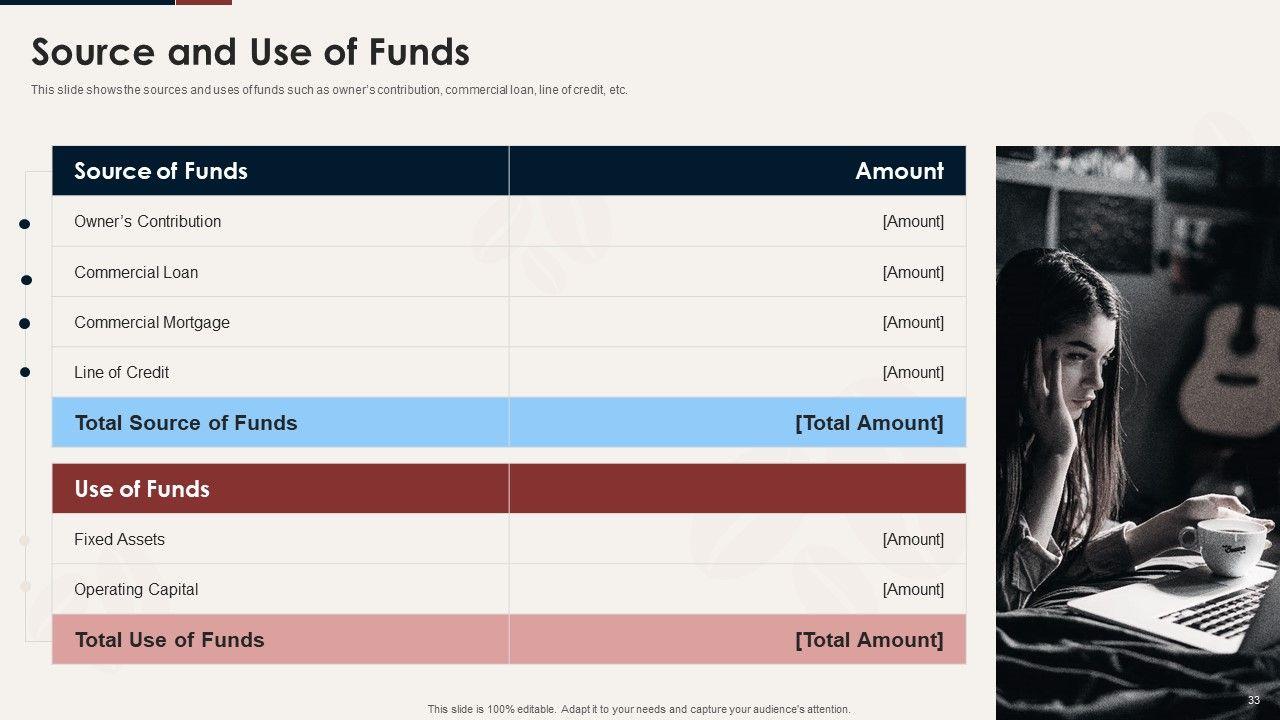Click the slide title "Source and Use of Funds"
Screen dimensions: 1280x720
click(250, 52)
